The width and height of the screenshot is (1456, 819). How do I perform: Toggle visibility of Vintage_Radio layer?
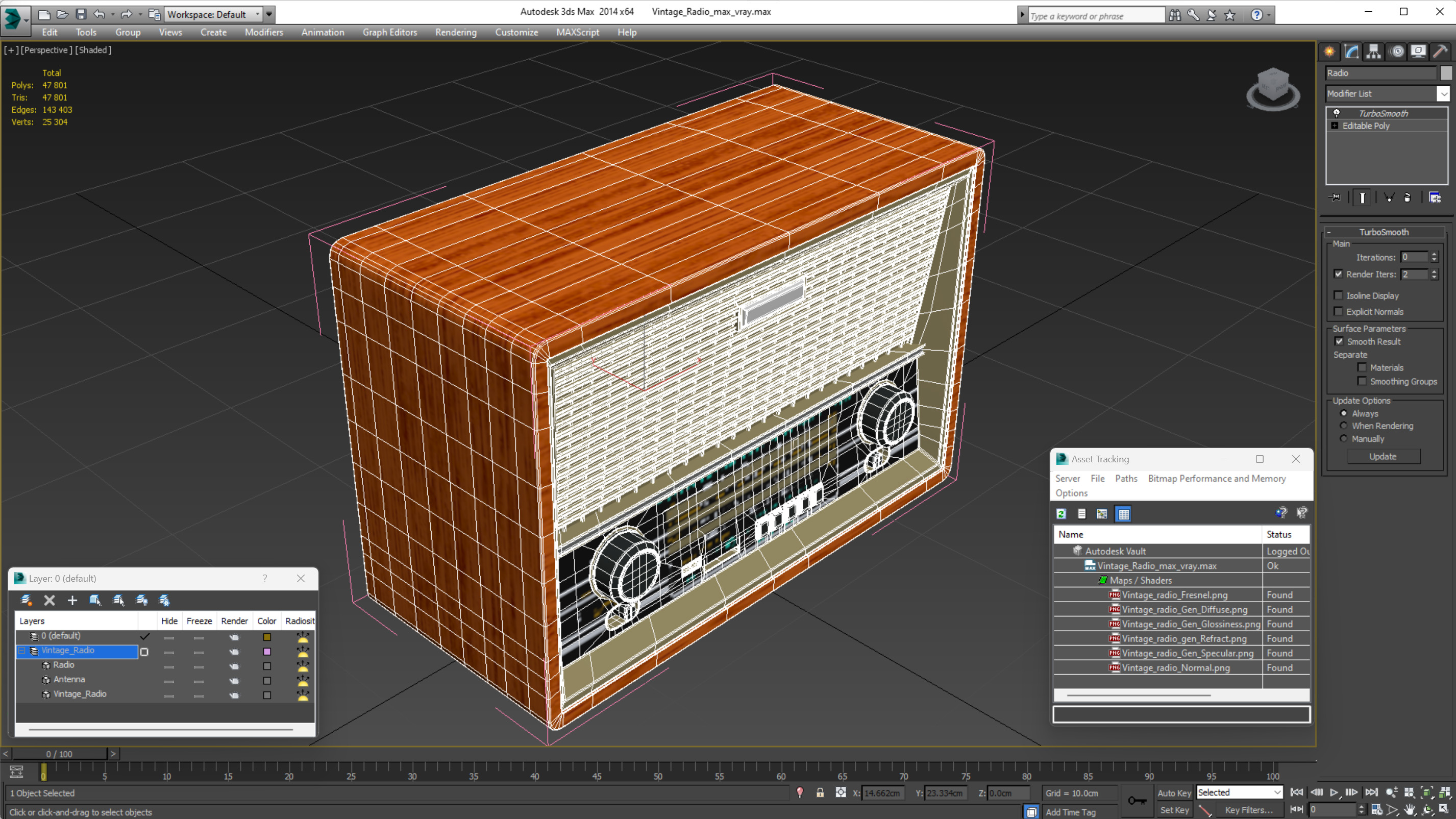click(168, 650)
